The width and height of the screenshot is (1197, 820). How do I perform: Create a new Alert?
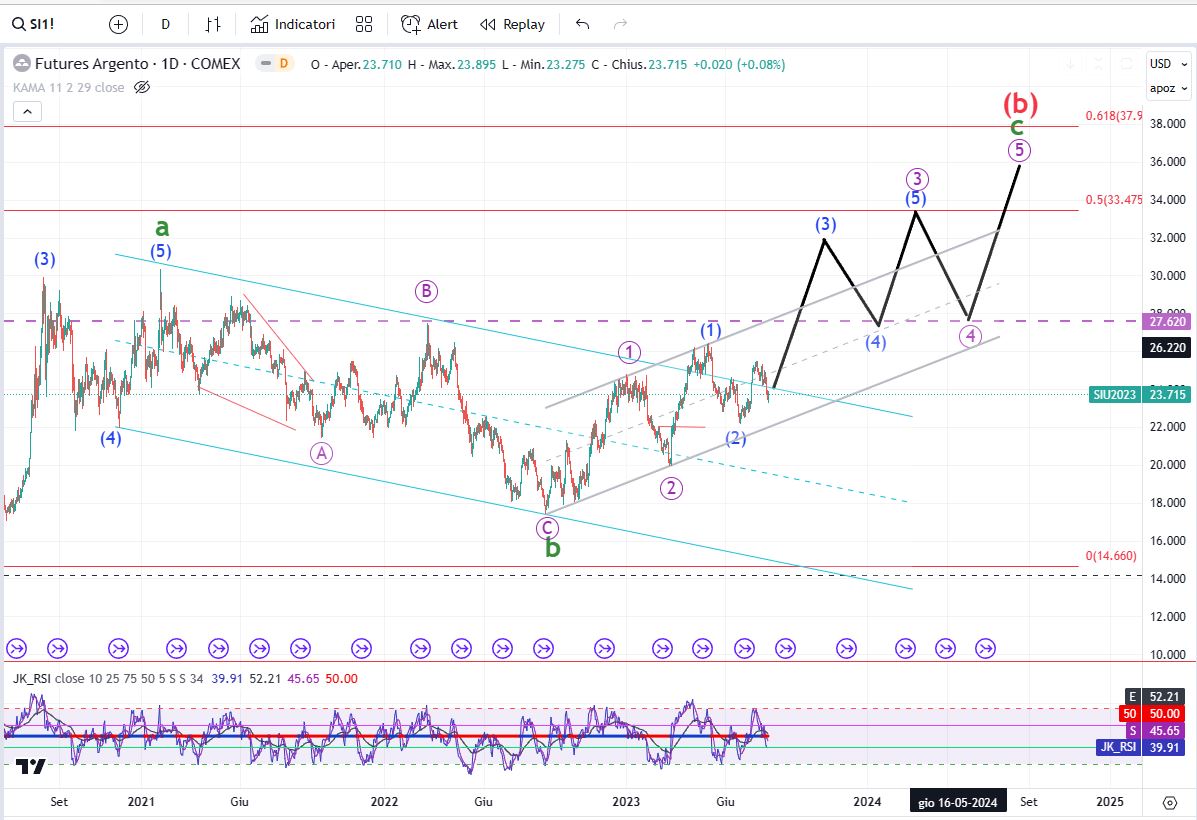pyautogui.click(x=429, y=24)
